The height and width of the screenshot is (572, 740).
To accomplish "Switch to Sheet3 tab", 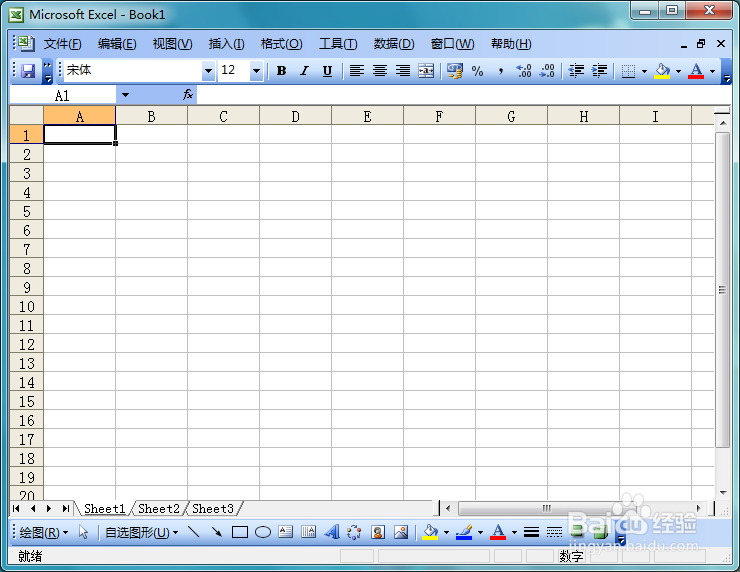I will pyautogui.click(x=213, y=509).
